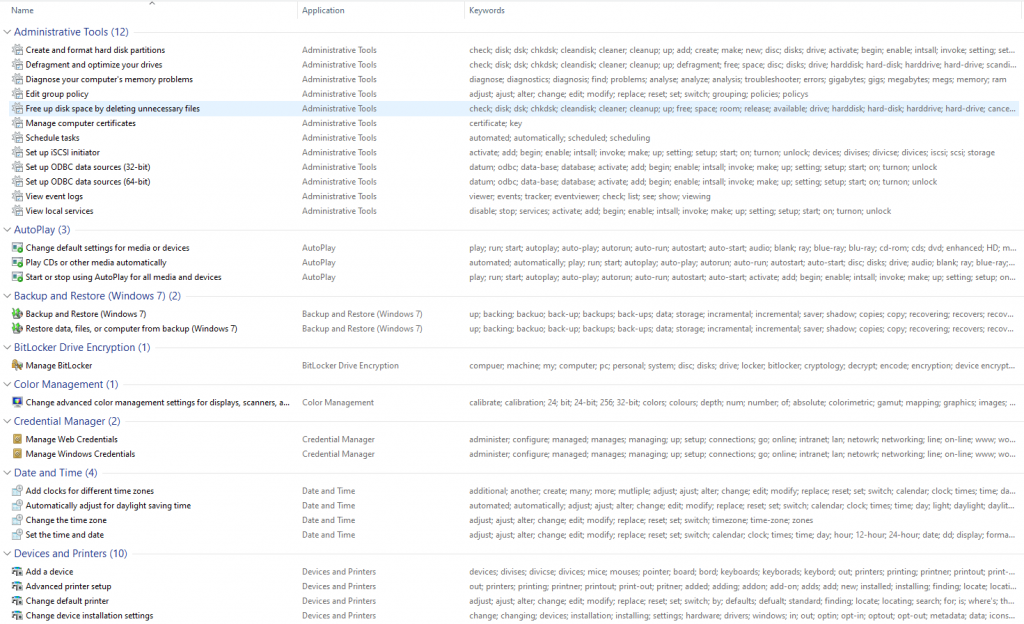Select Change device installation settings

[x=89, y=616]
